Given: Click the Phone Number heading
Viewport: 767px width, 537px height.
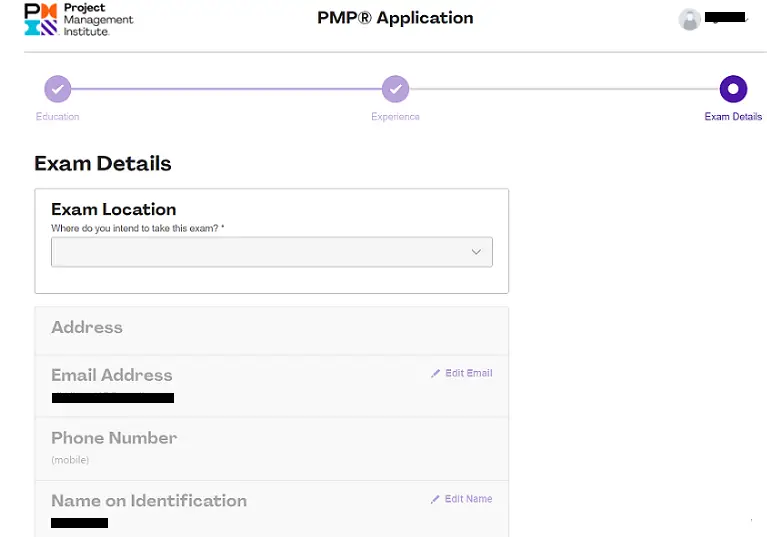Looking at the screenshot, I should click(114, 438).
